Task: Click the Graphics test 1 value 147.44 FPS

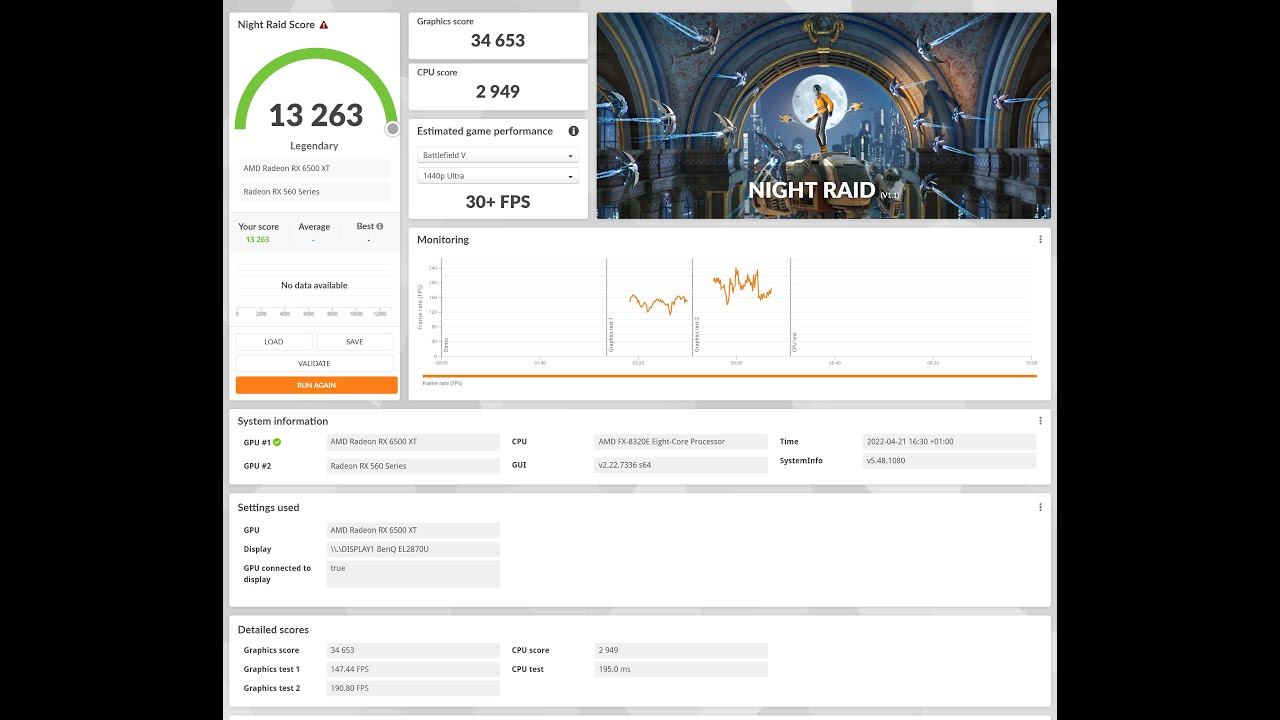Action: tap(413, 669)
